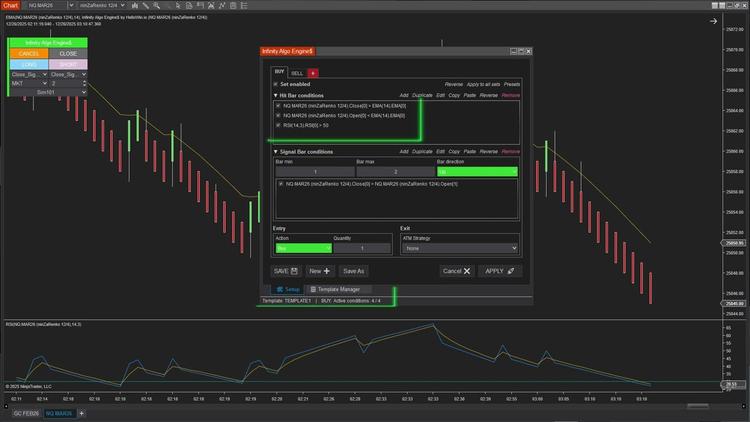Toggle Close[0] > Open[1] signal condition checkbox
Screen dimensions: 750x422
point(281,184)
